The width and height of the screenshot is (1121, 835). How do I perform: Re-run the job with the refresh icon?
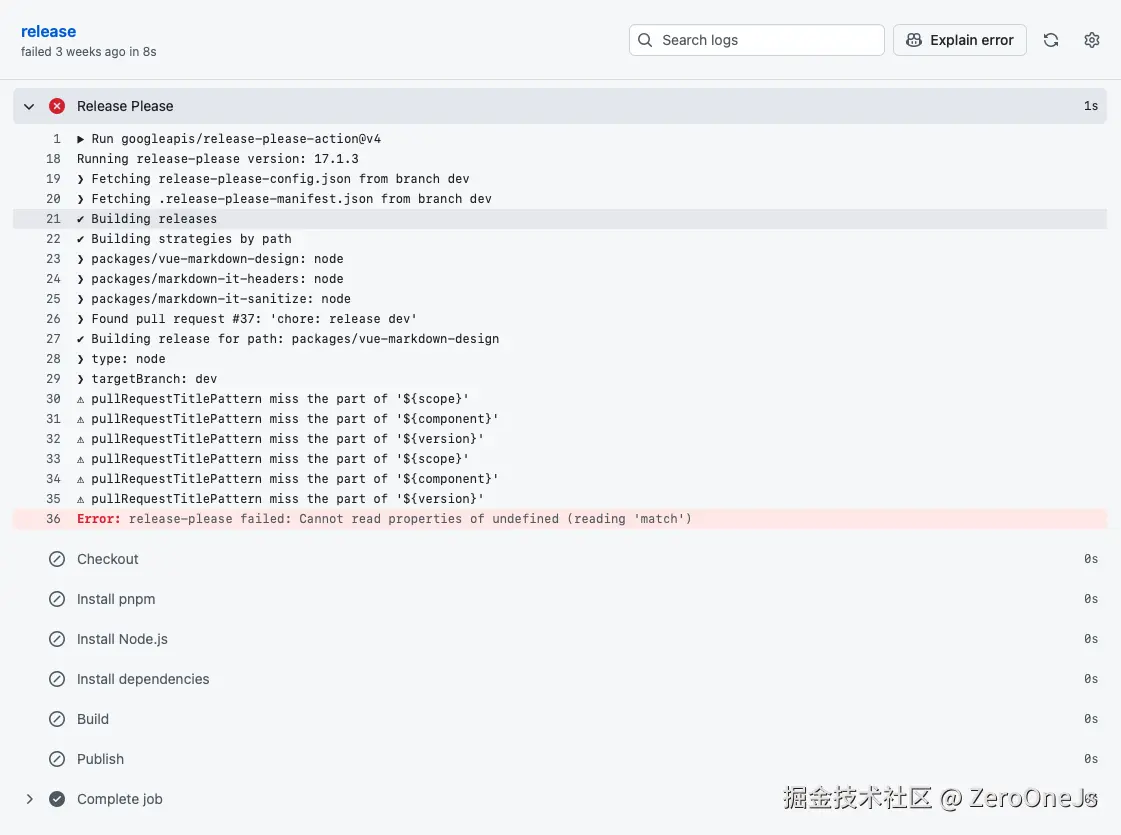[1050, 40]
